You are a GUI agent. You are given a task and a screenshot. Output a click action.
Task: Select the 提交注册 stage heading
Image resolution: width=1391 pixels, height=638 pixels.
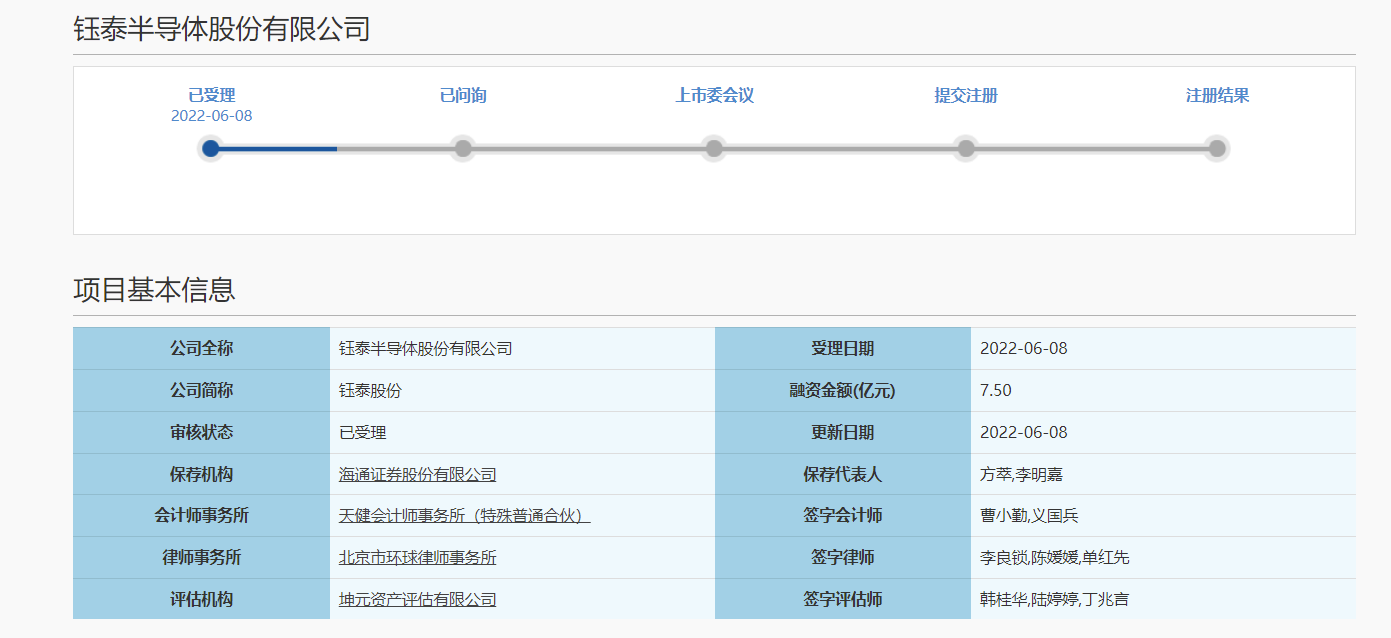965,94
